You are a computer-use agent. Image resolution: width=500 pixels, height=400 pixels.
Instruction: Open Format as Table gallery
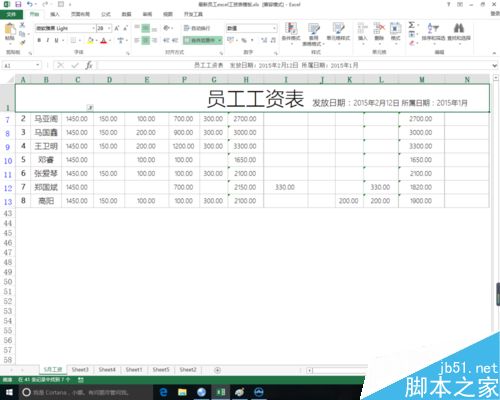[x=313, y=34]
